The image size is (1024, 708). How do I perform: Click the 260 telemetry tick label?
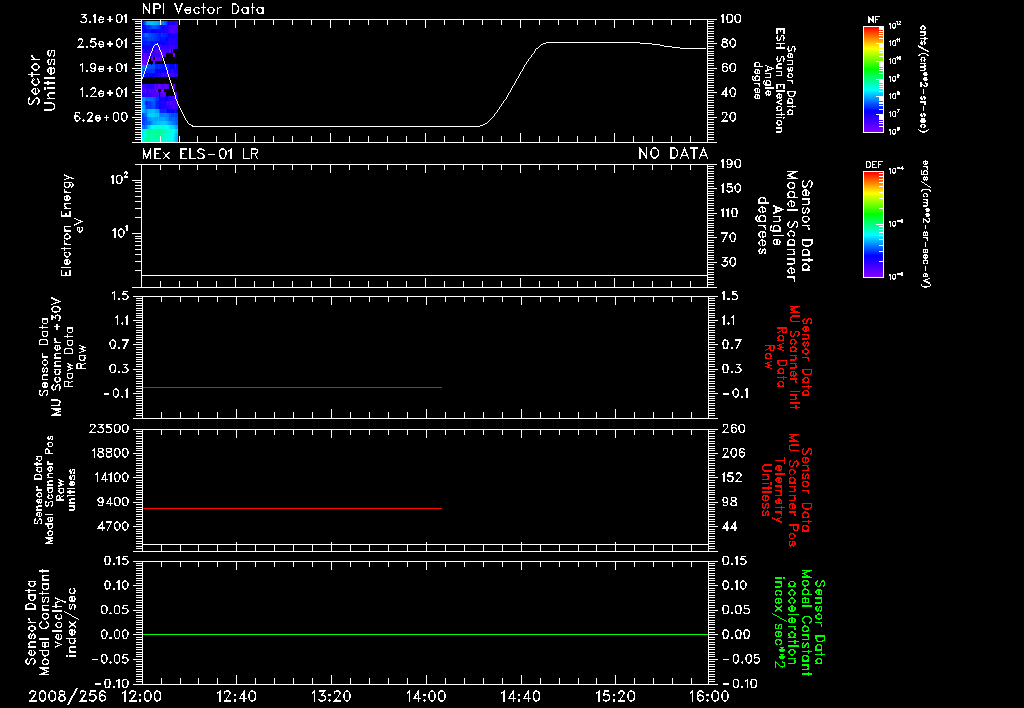click(x=733, y=428)
